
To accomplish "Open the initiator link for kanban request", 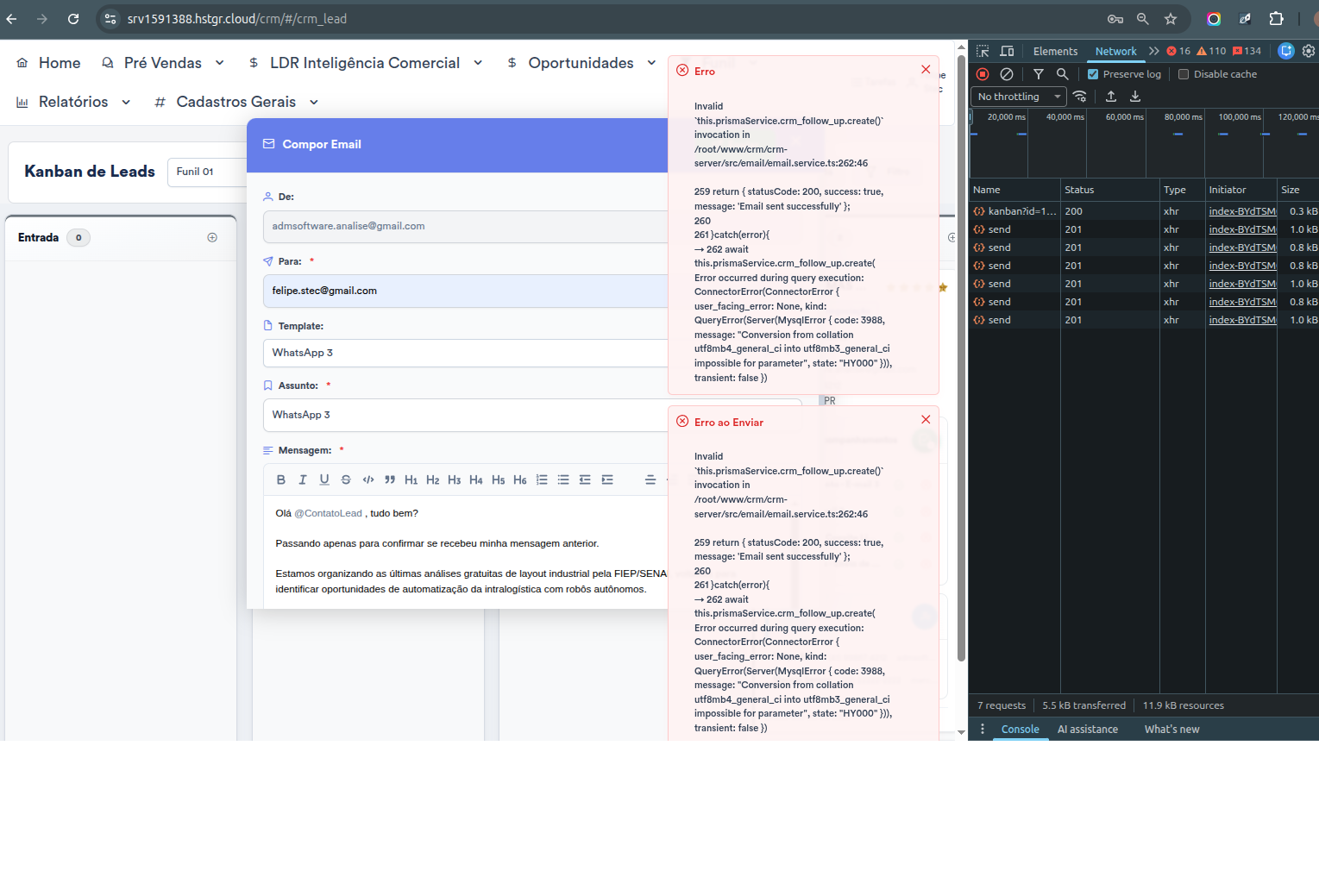I will 1241,211.
